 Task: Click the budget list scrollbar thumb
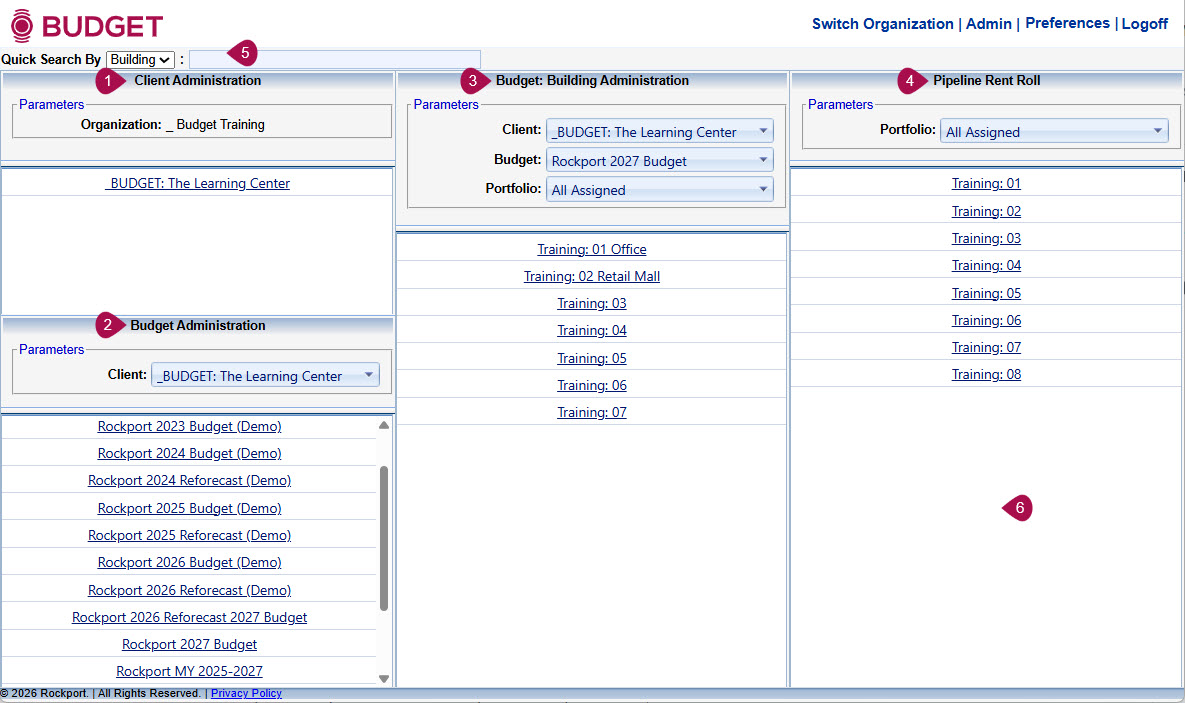[x=384, y=538]
